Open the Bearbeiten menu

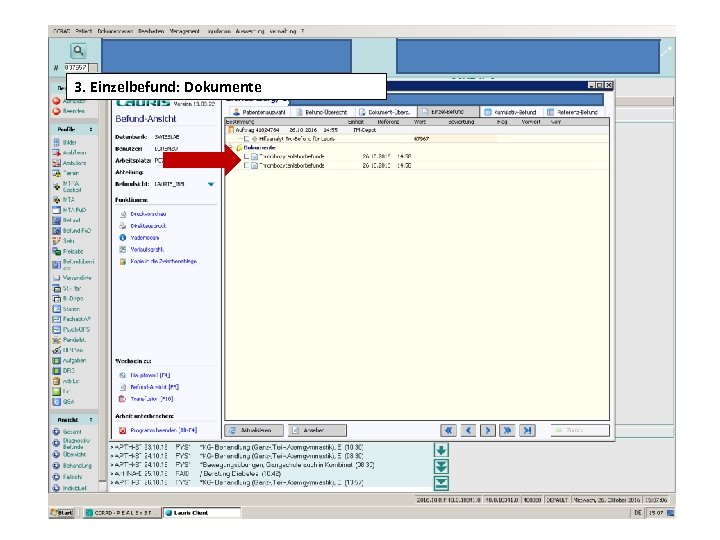pos(151,31)
